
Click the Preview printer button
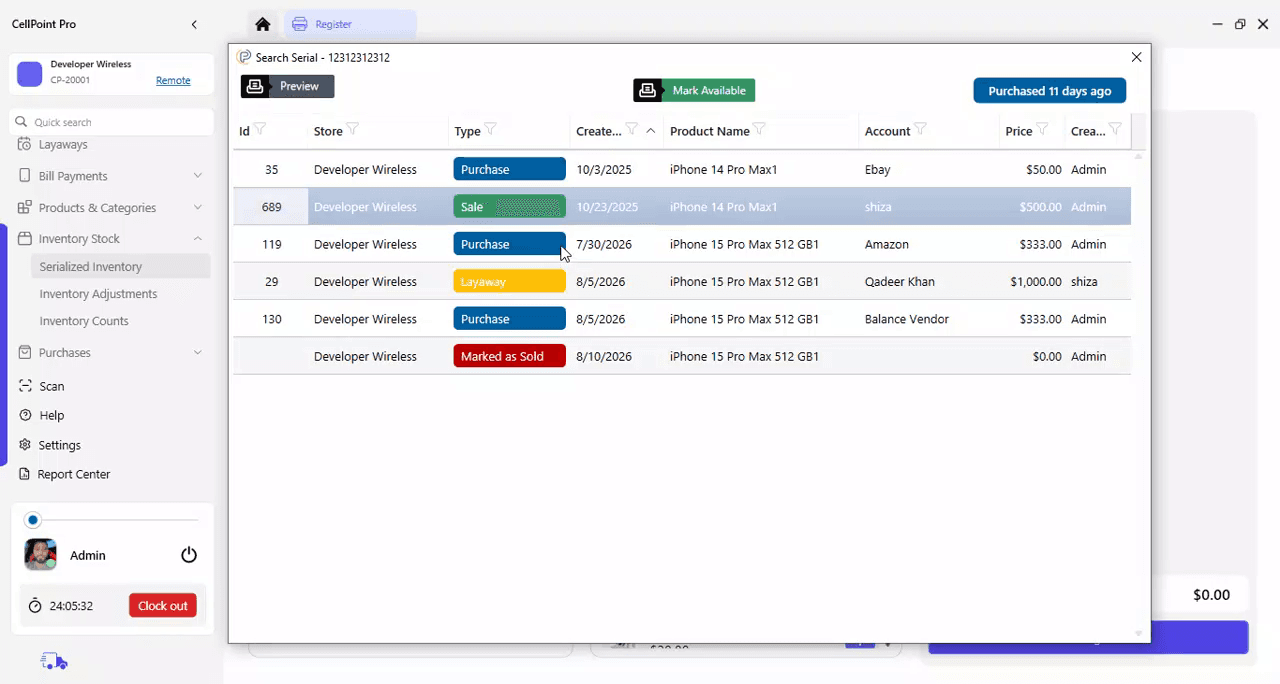[287, 87]
